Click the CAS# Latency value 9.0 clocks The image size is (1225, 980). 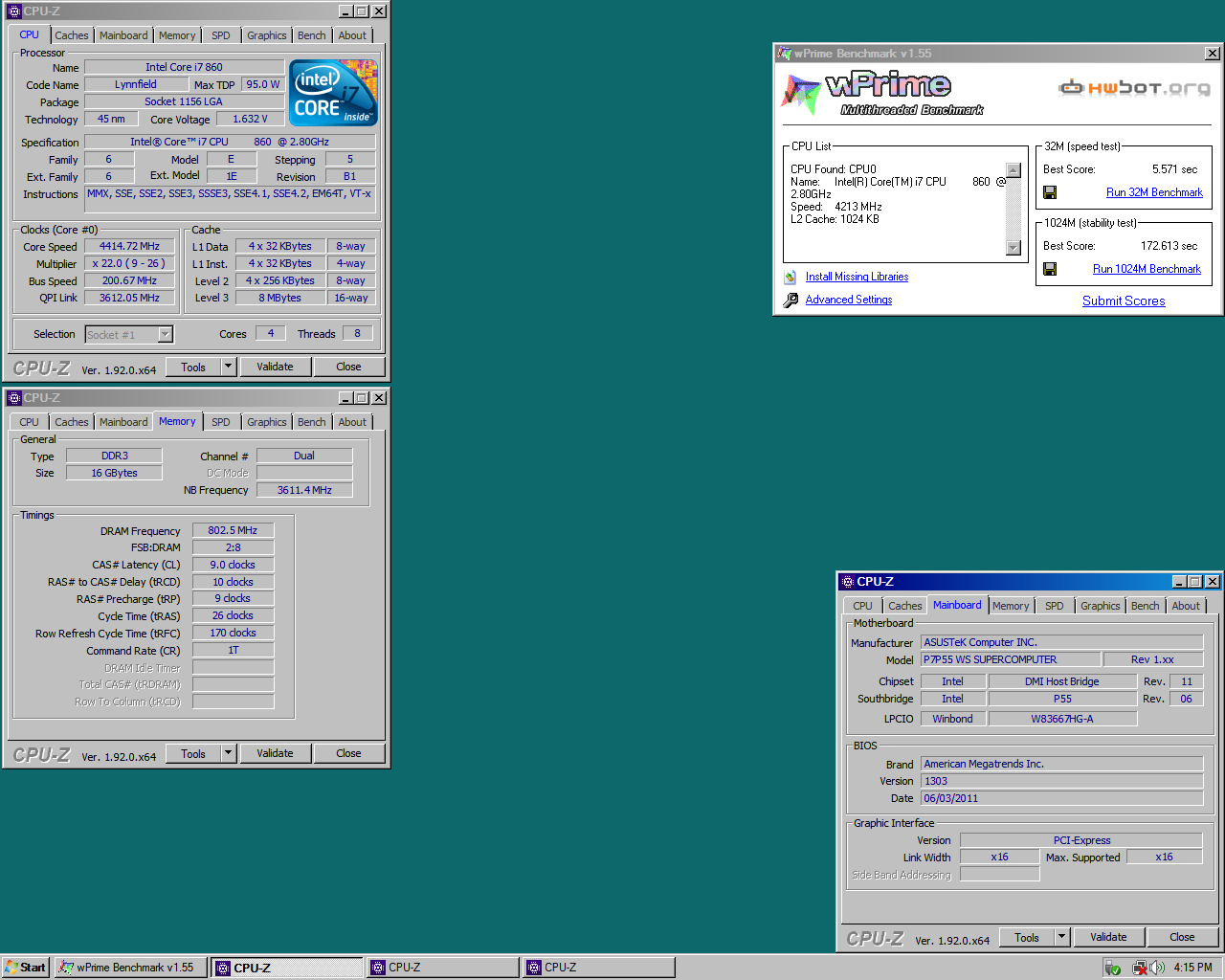click(x=233, y=565)
